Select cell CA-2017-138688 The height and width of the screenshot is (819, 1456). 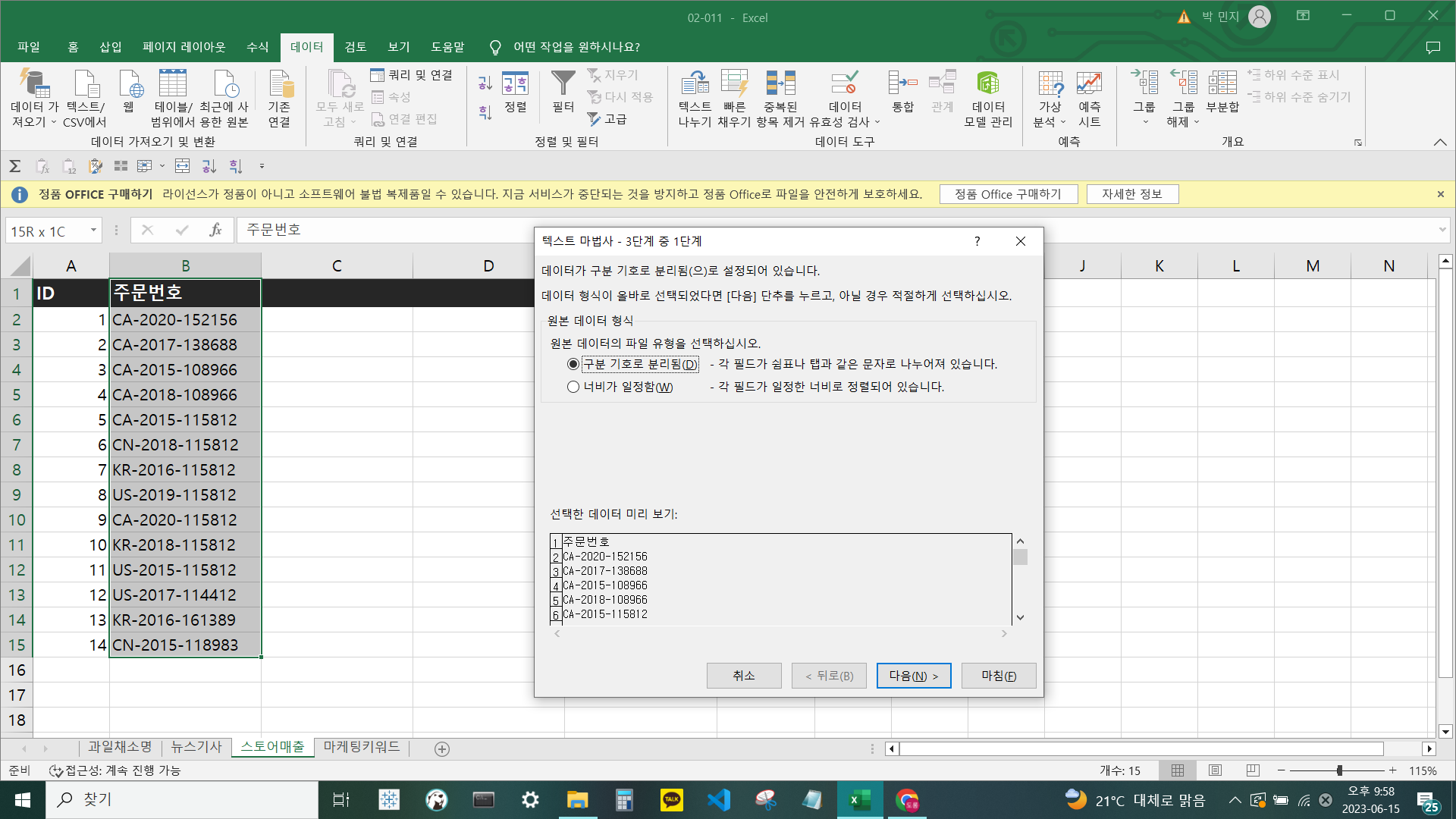click(x=185, y=345)
